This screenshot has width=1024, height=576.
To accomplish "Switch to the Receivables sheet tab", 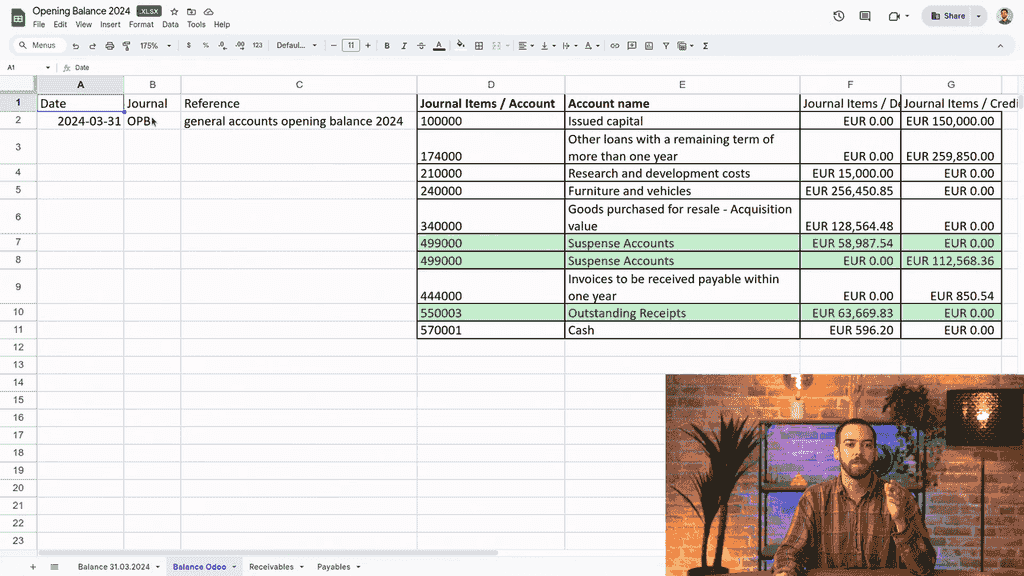I will point(272,567).
